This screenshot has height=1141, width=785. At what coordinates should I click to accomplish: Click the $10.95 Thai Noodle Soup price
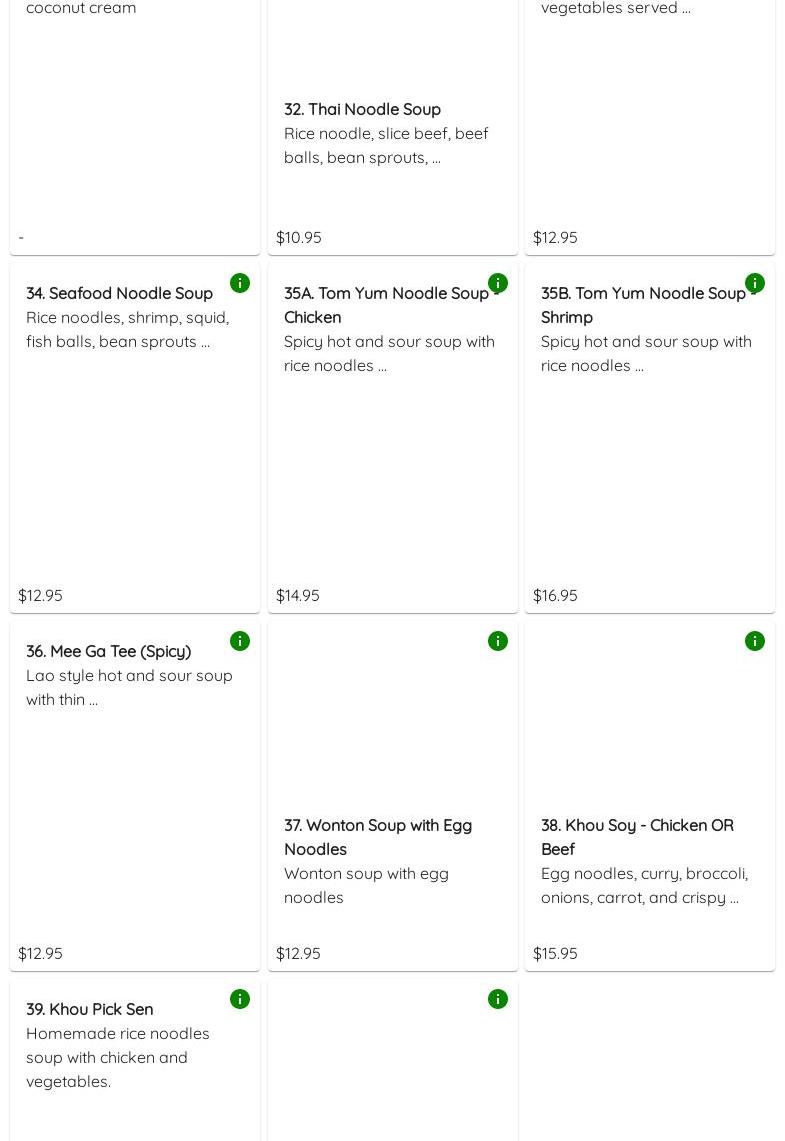pos(299,237)
